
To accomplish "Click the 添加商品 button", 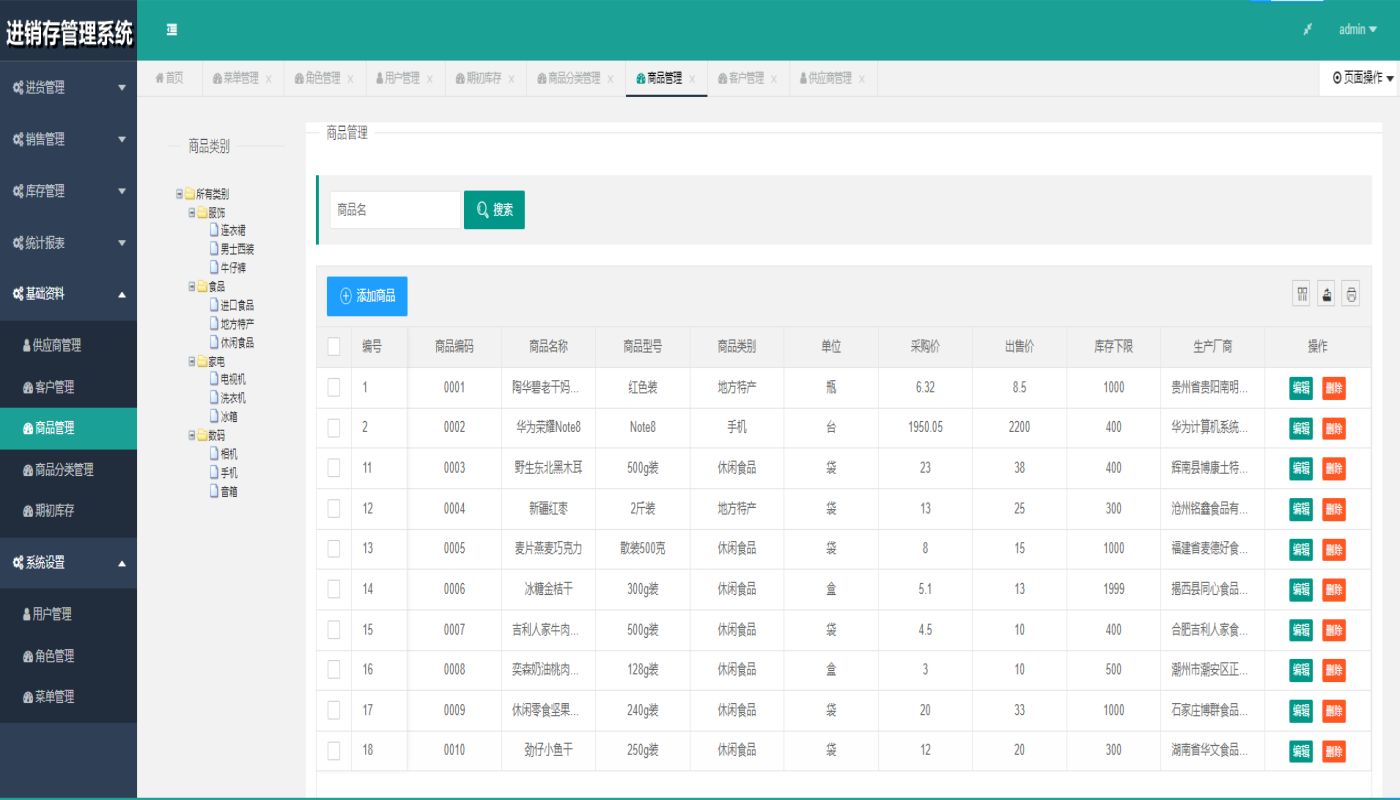I will point(367,296).
